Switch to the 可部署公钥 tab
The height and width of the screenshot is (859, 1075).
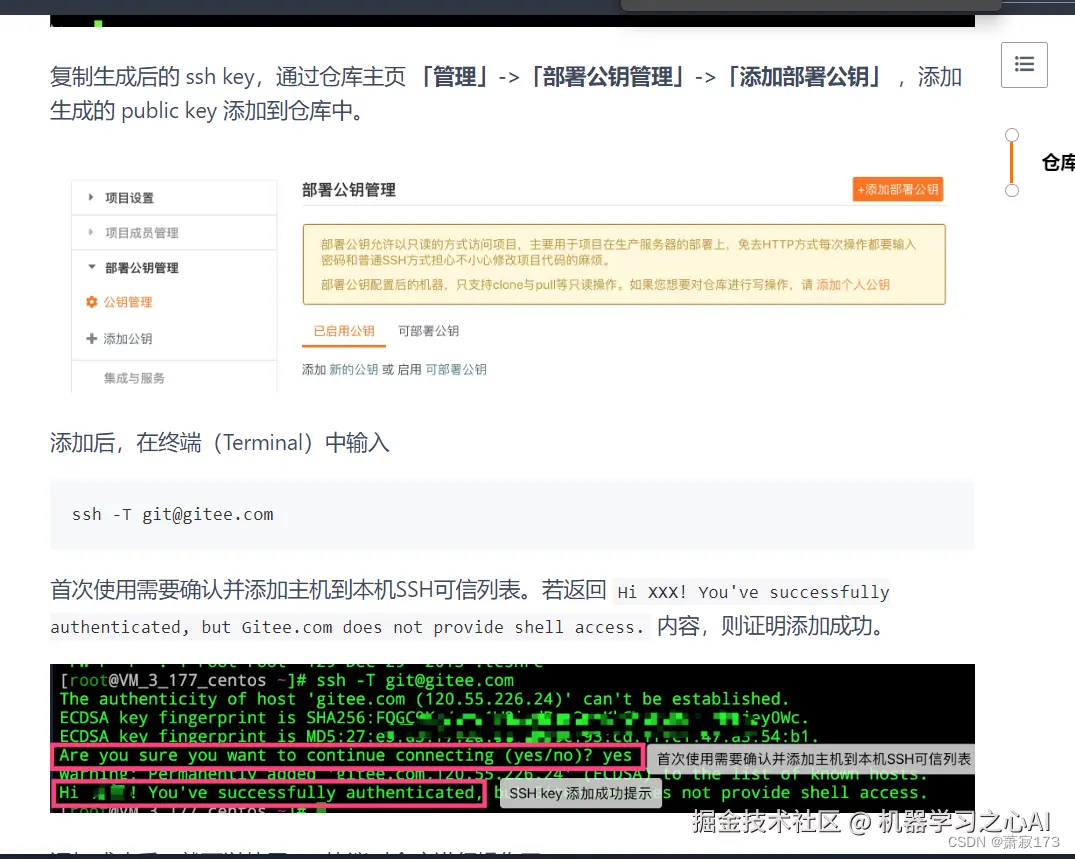click(428, 329)
